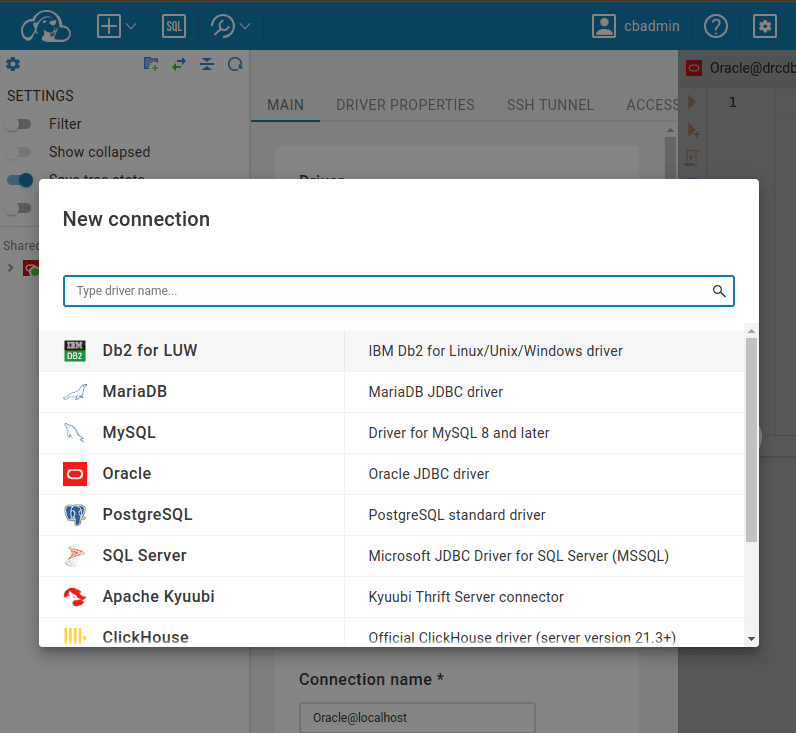This screenshot has height=733, width=796.
Task: Click the red Oracle driver icon
Action: pyautogui.click(x=75, y=474)
